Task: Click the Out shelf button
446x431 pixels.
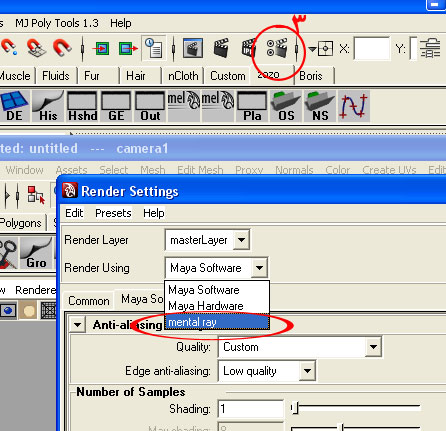Action: [150, 106]
